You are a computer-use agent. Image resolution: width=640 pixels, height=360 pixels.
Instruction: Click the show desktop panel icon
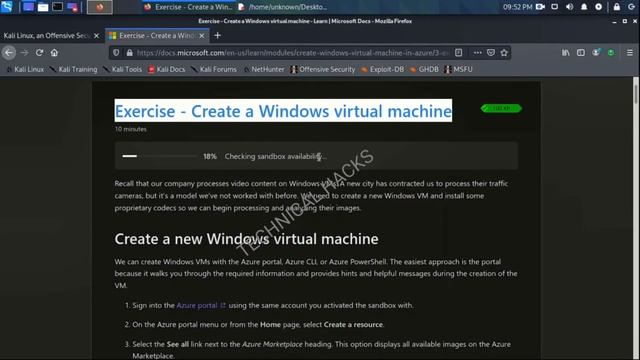[28, 7]
